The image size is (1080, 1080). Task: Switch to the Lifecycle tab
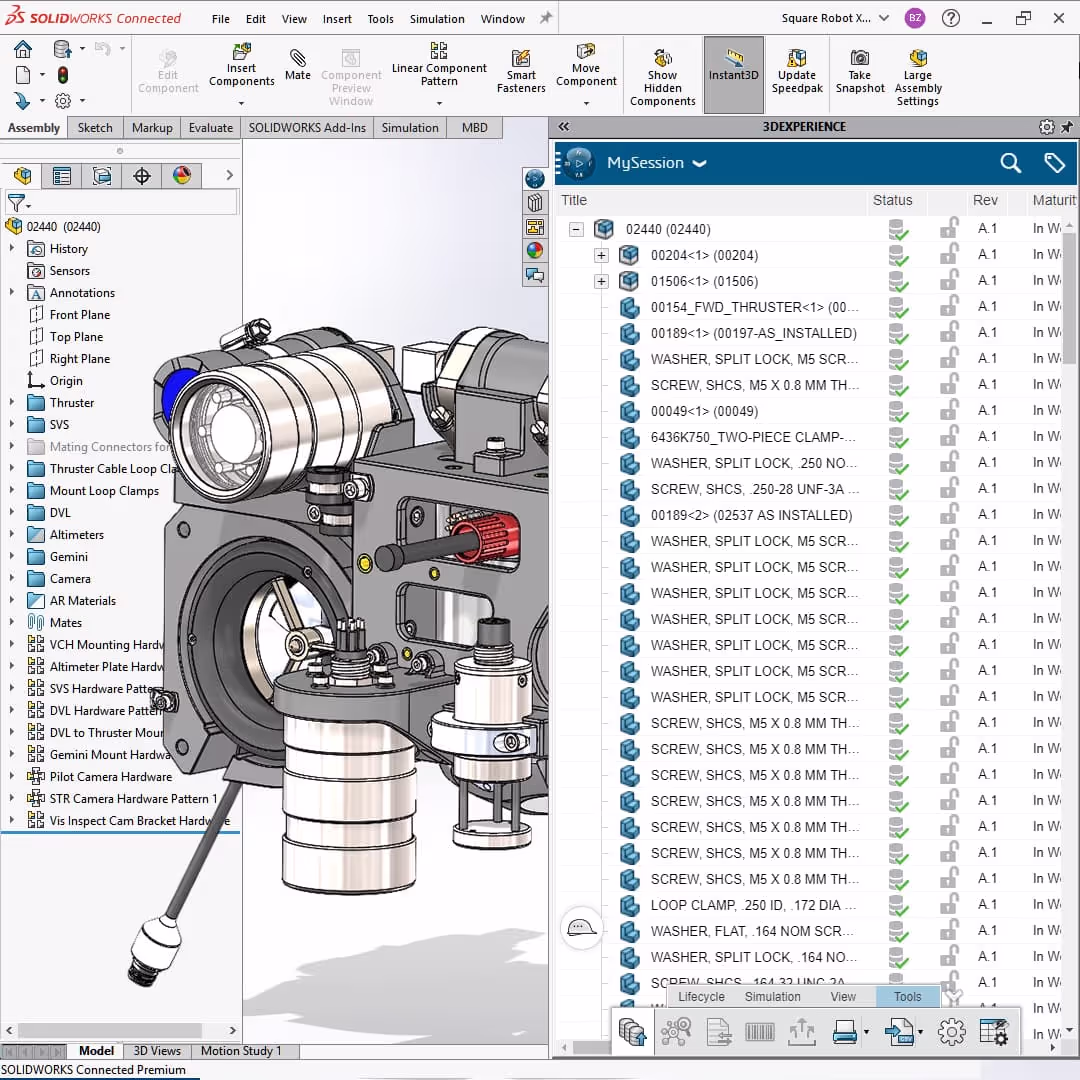tap(701, 997)
